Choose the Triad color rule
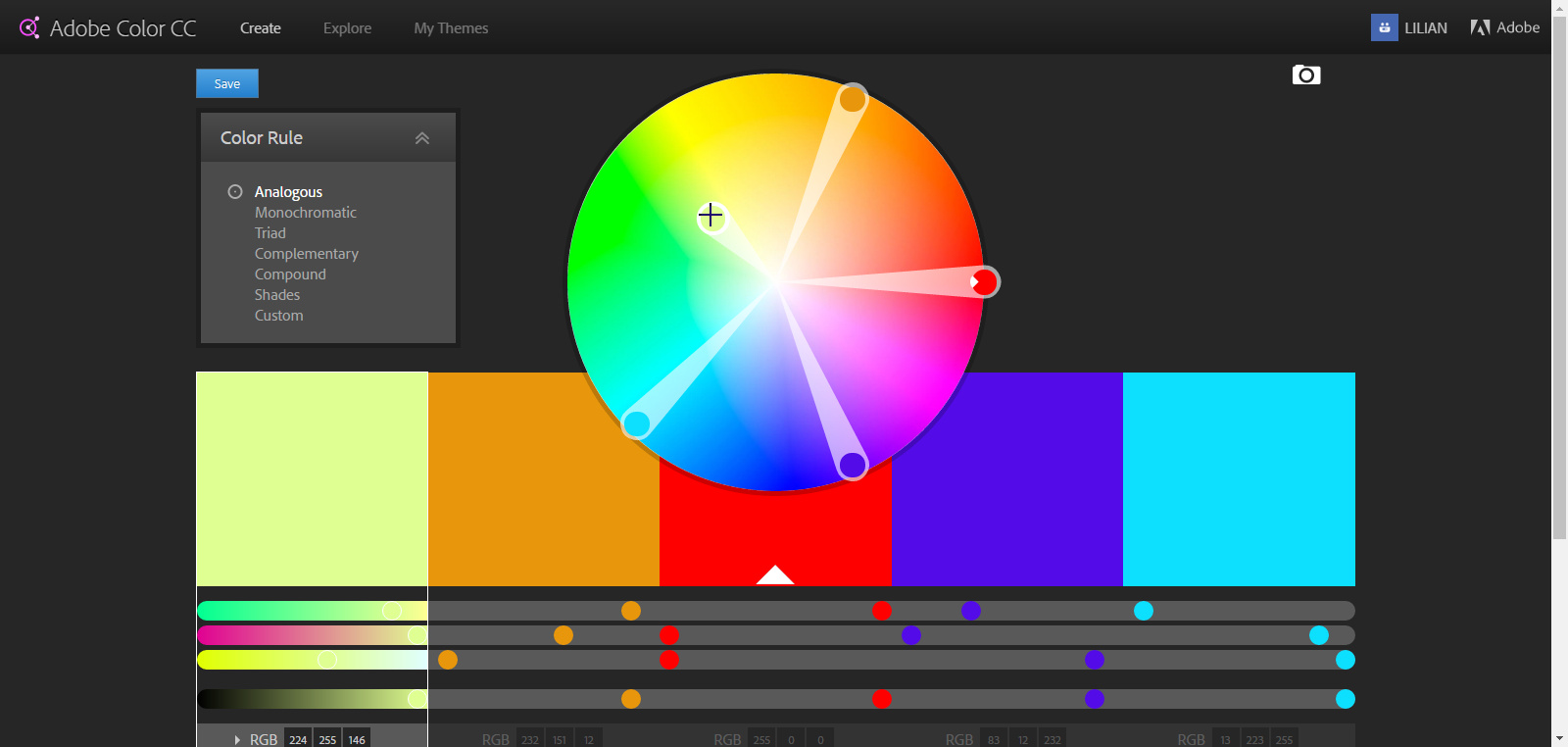 [270, 233]
